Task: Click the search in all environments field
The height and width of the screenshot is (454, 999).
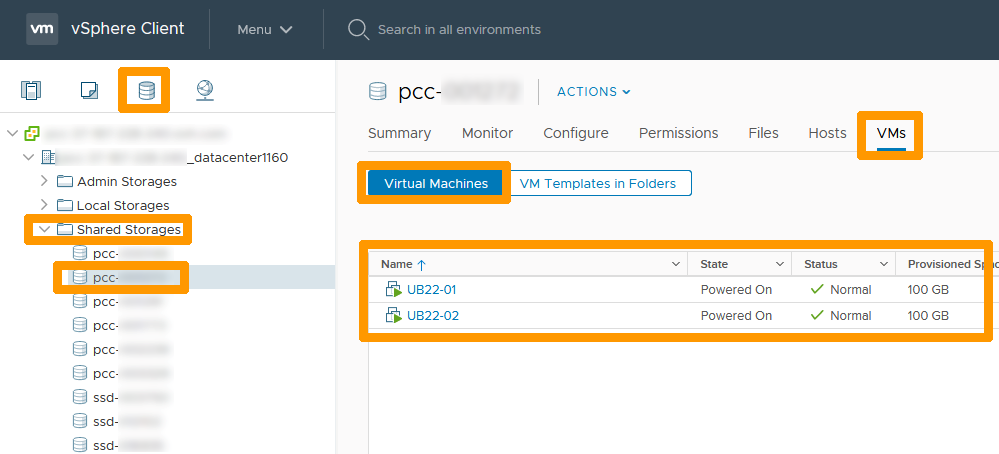Action: (459, 30)
